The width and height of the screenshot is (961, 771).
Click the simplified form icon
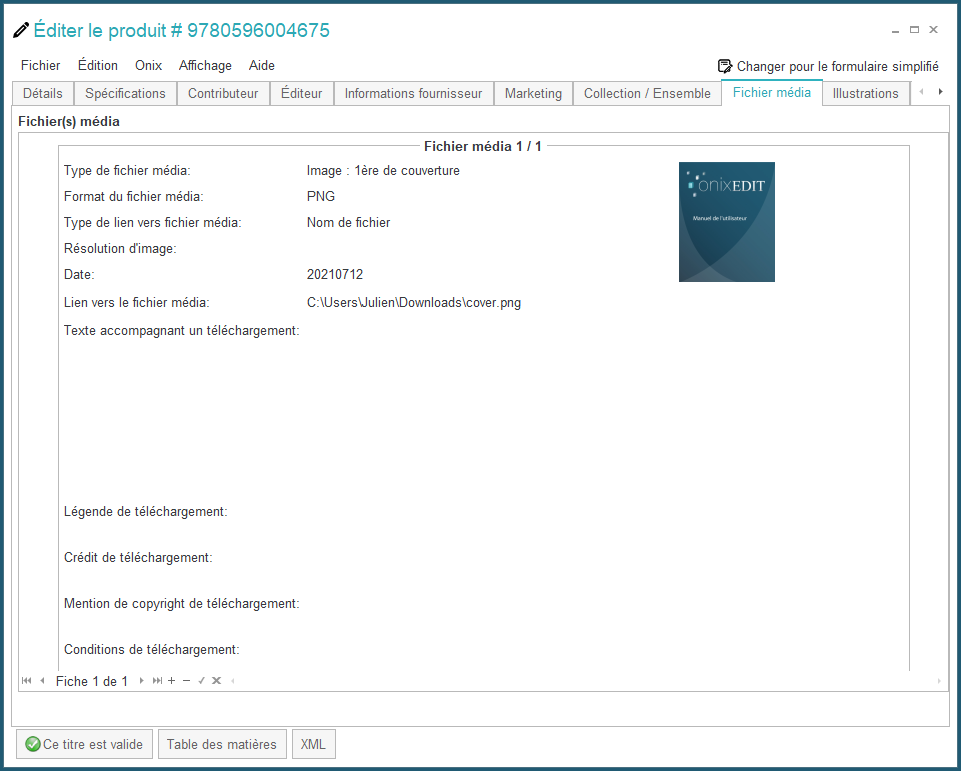[724, 66]
